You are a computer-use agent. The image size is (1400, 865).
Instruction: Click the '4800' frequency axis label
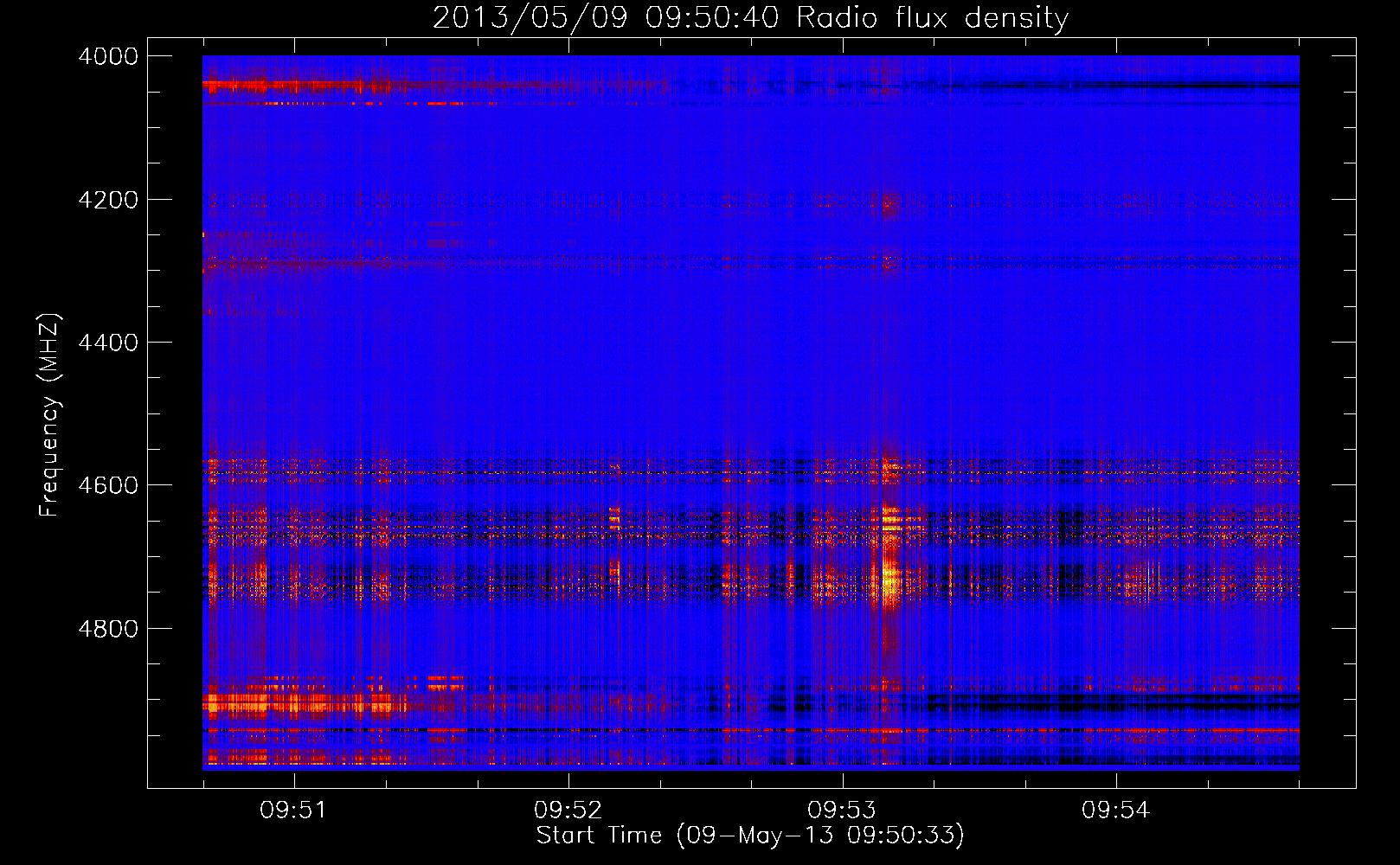[108, 629]
